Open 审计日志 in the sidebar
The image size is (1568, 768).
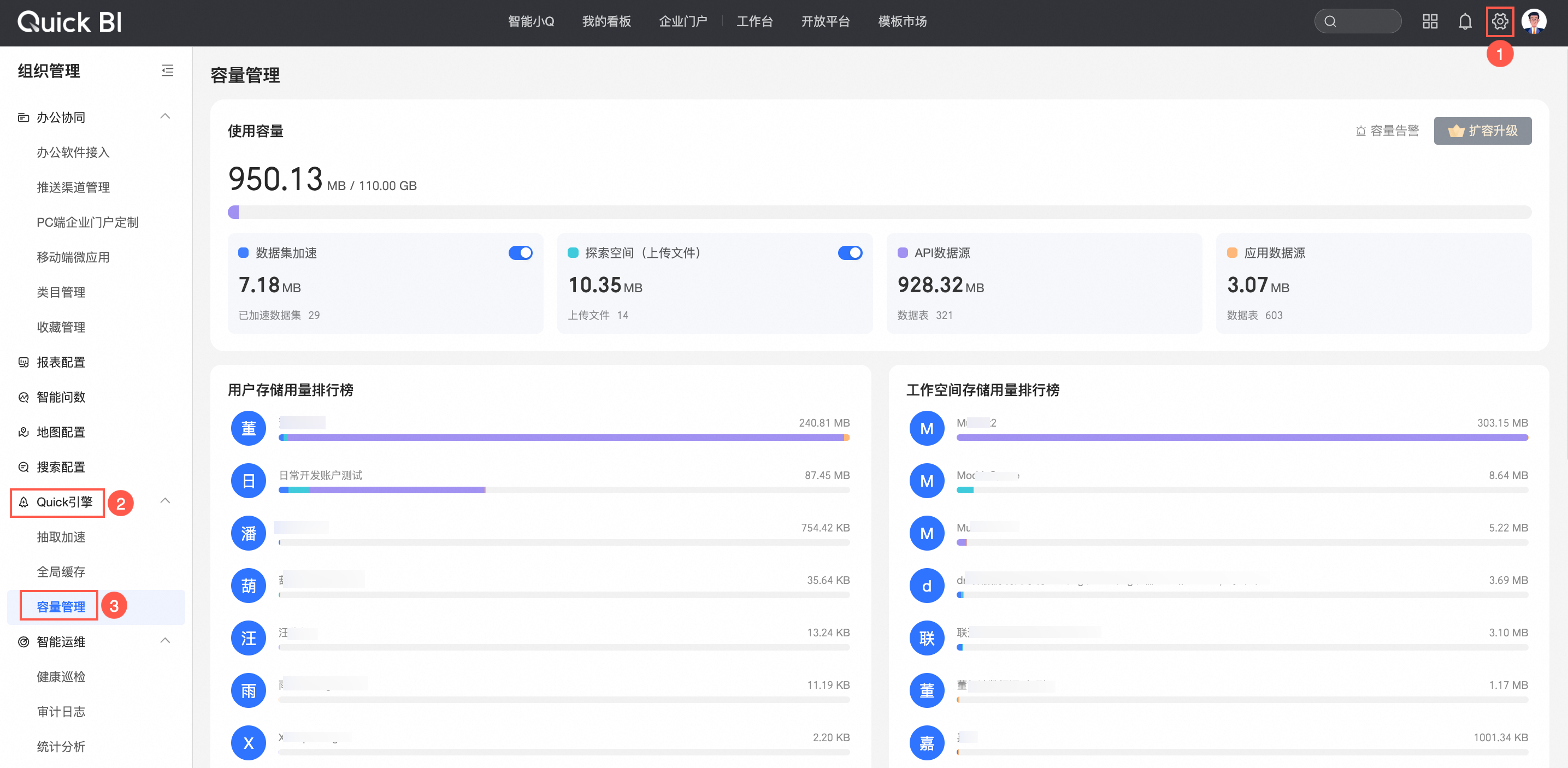(x=61, y=711)
